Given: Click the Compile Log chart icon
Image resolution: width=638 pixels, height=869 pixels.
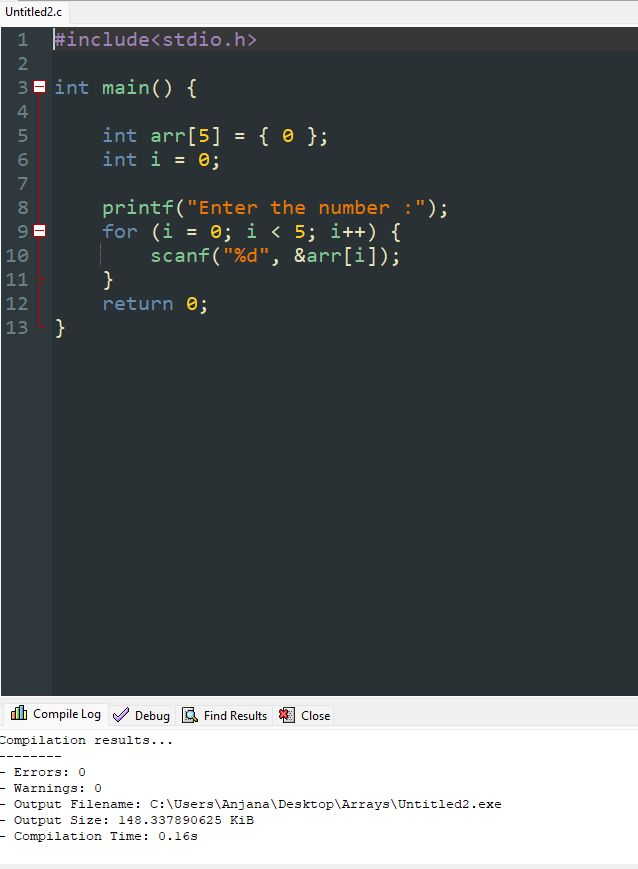Looking at the screenshot, I should pyautogui.click(x=19, y=713).
